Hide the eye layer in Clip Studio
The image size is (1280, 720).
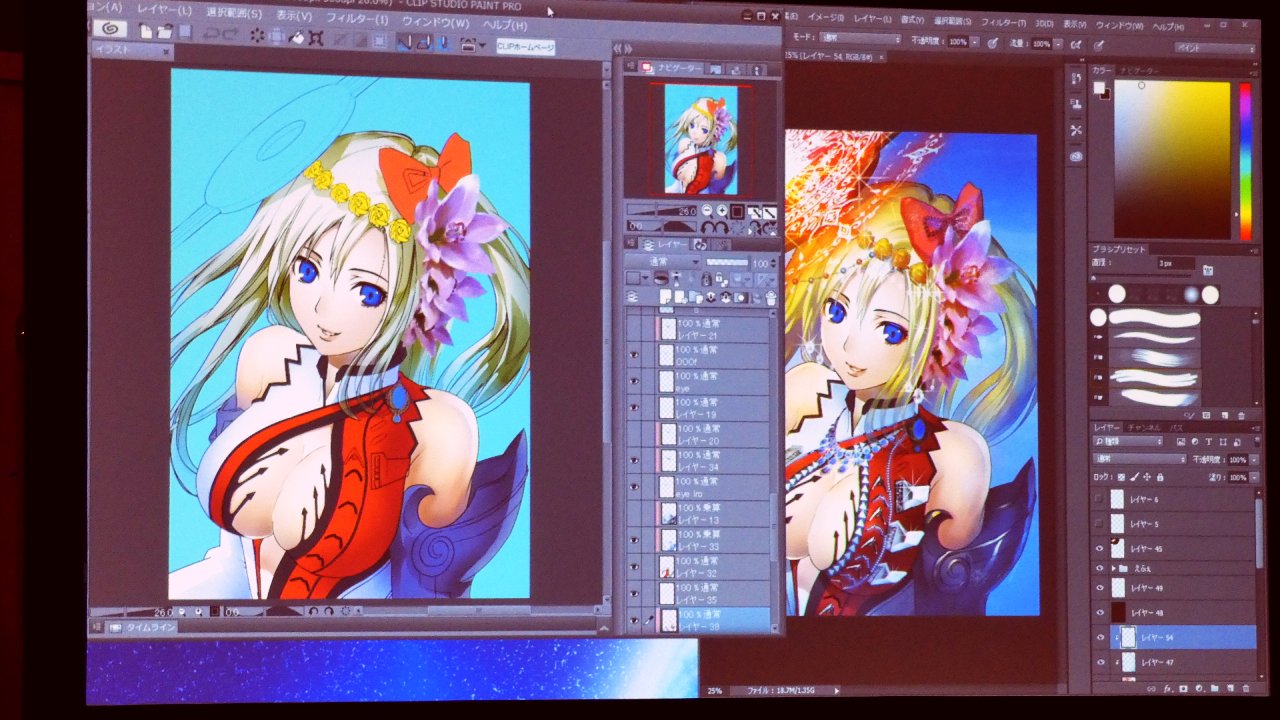tap(634, 382)
